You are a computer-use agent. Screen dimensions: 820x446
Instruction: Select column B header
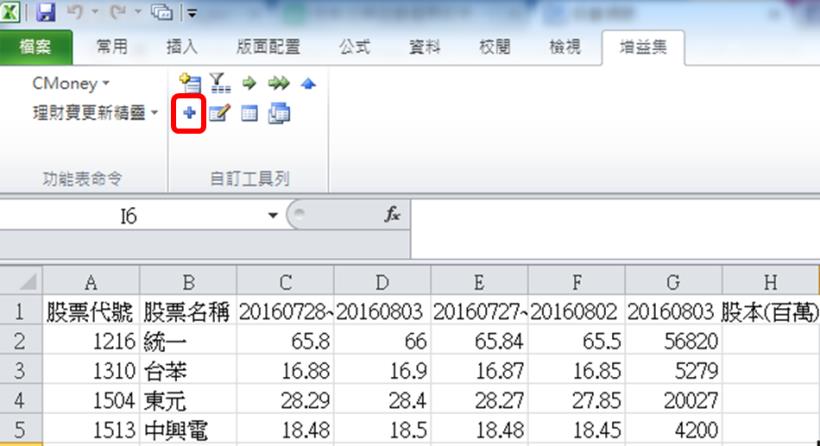188,282
